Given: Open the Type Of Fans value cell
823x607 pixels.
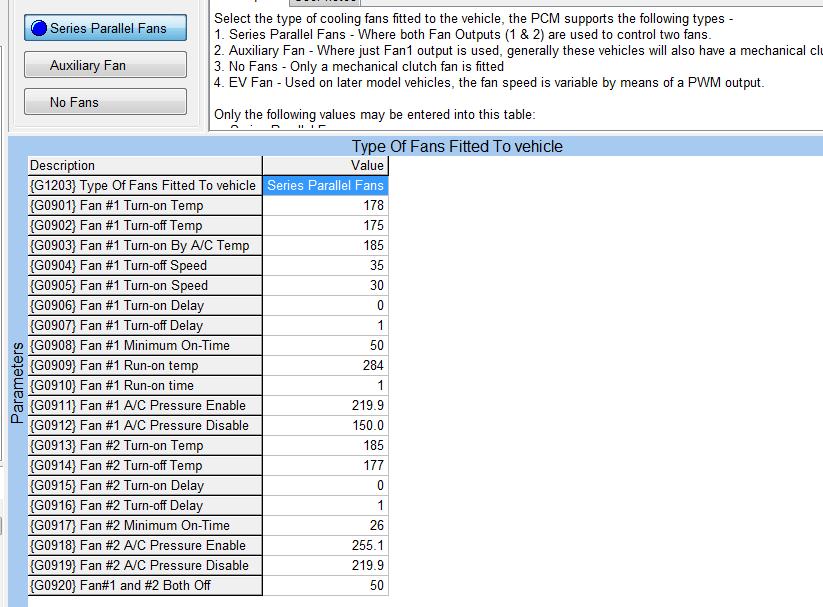Looking at the screenshot, I should point(325,185).
